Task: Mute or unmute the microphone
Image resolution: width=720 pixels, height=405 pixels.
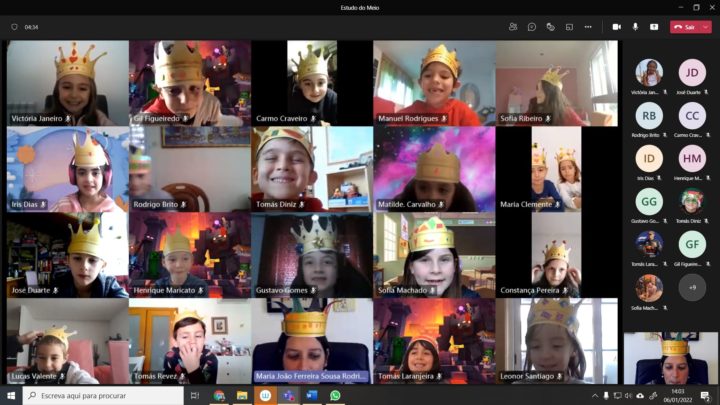Action: (x=635, y=27)
